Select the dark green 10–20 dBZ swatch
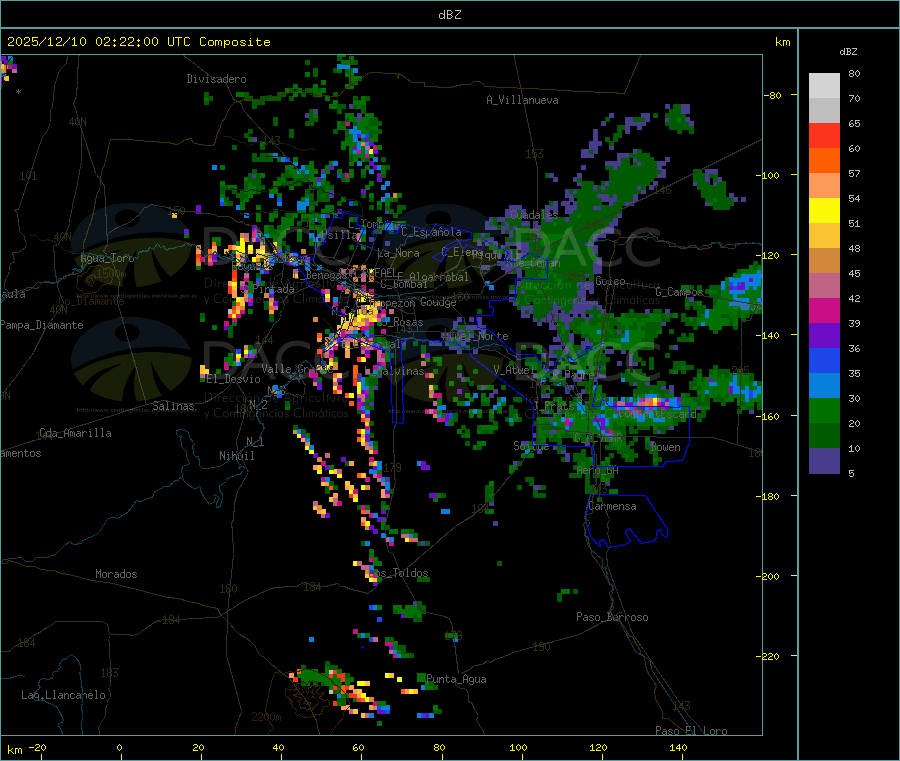The image size is (900, 761). click(824, 436)
